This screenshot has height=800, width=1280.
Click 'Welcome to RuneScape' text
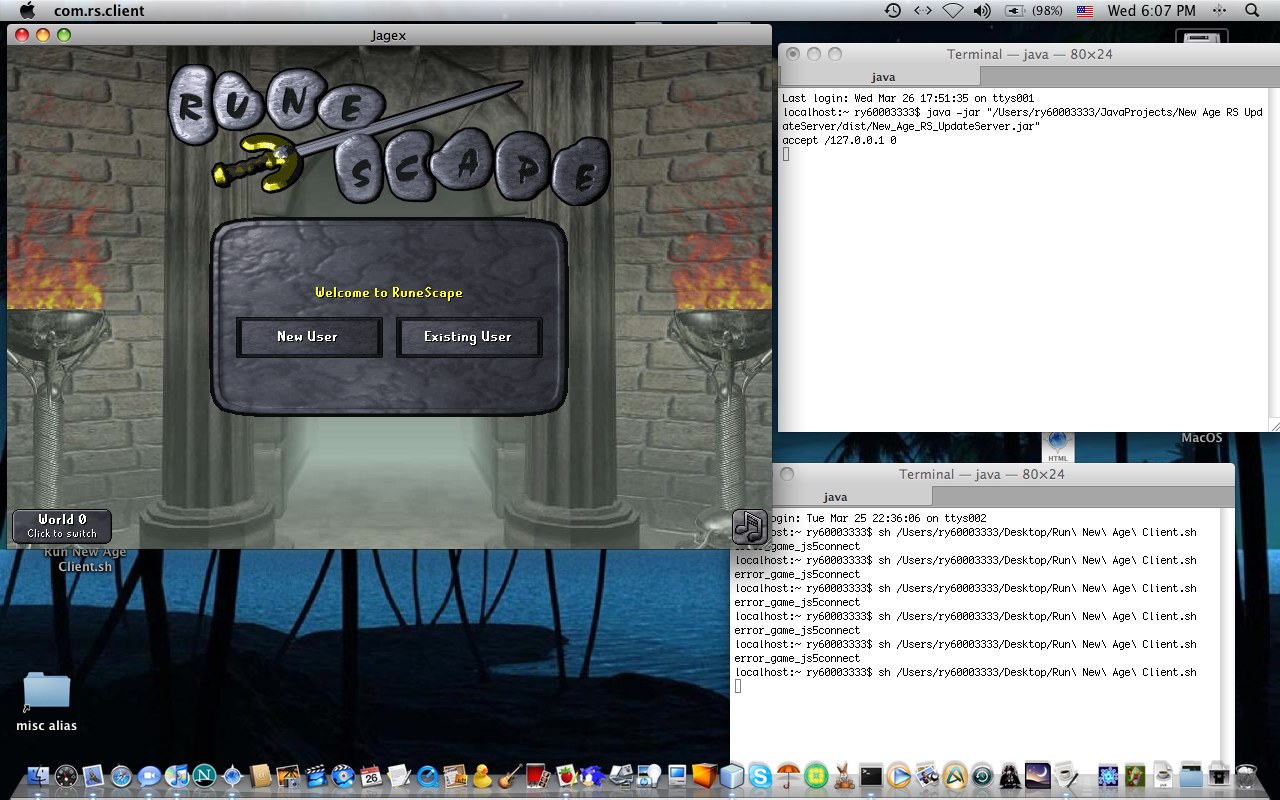coord(389,293)
